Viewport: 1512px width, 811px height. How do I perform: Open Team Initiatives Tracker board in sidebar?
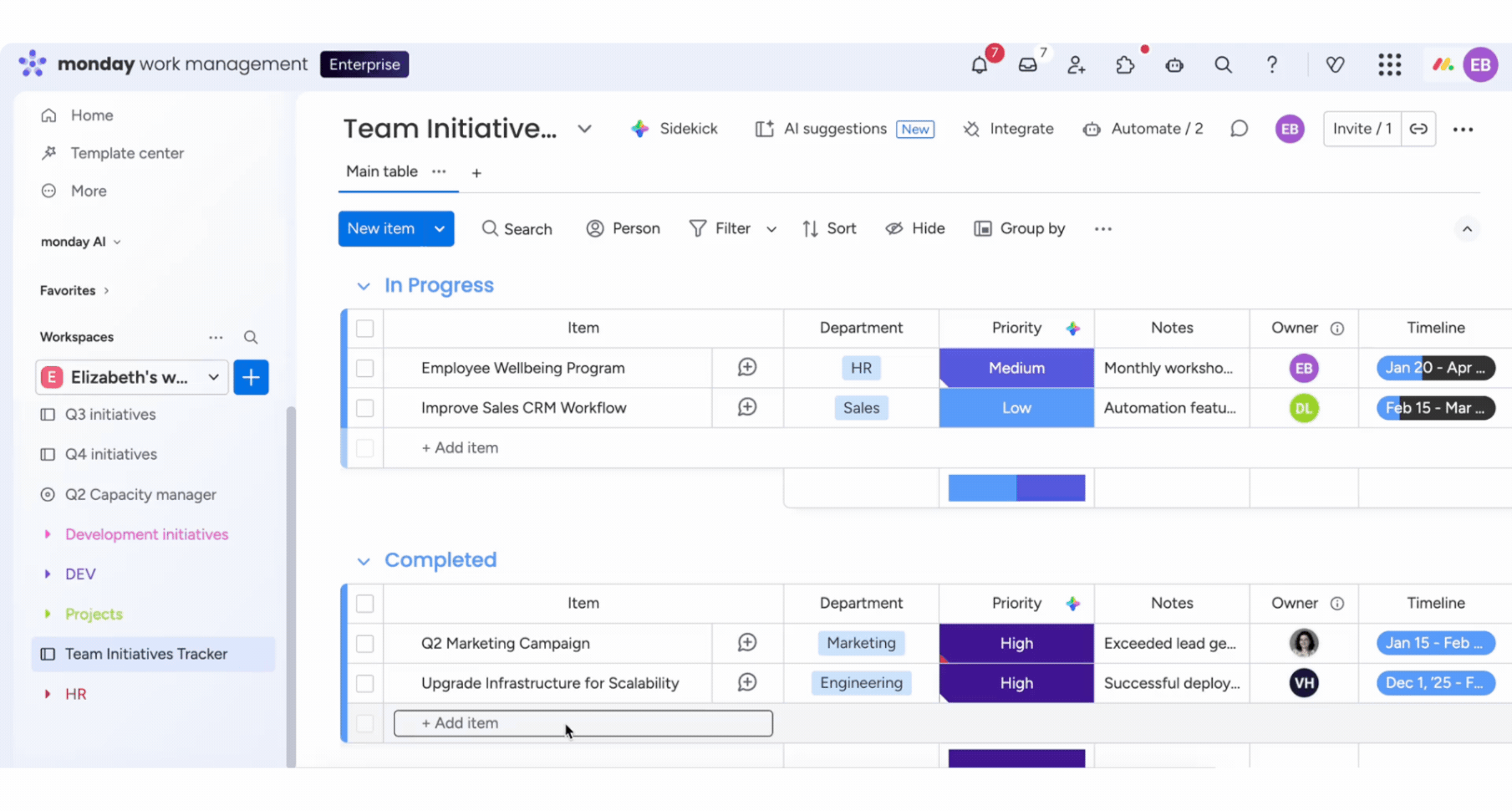coord(146,654)
